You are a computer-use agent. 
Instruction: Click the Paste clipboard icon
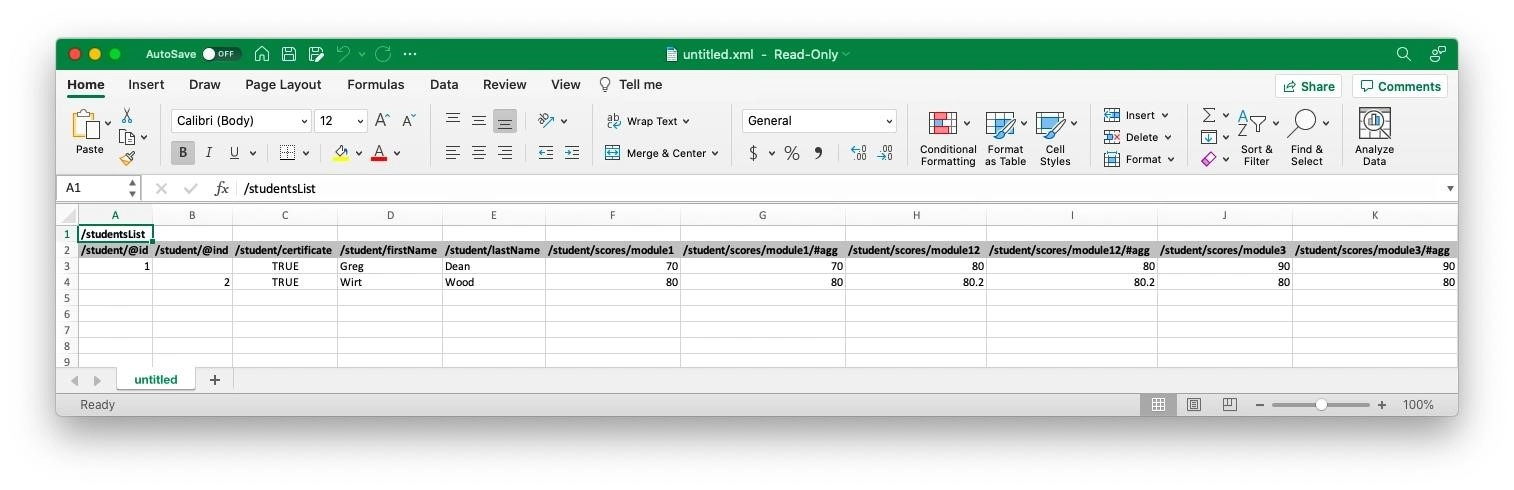point(86,125)
